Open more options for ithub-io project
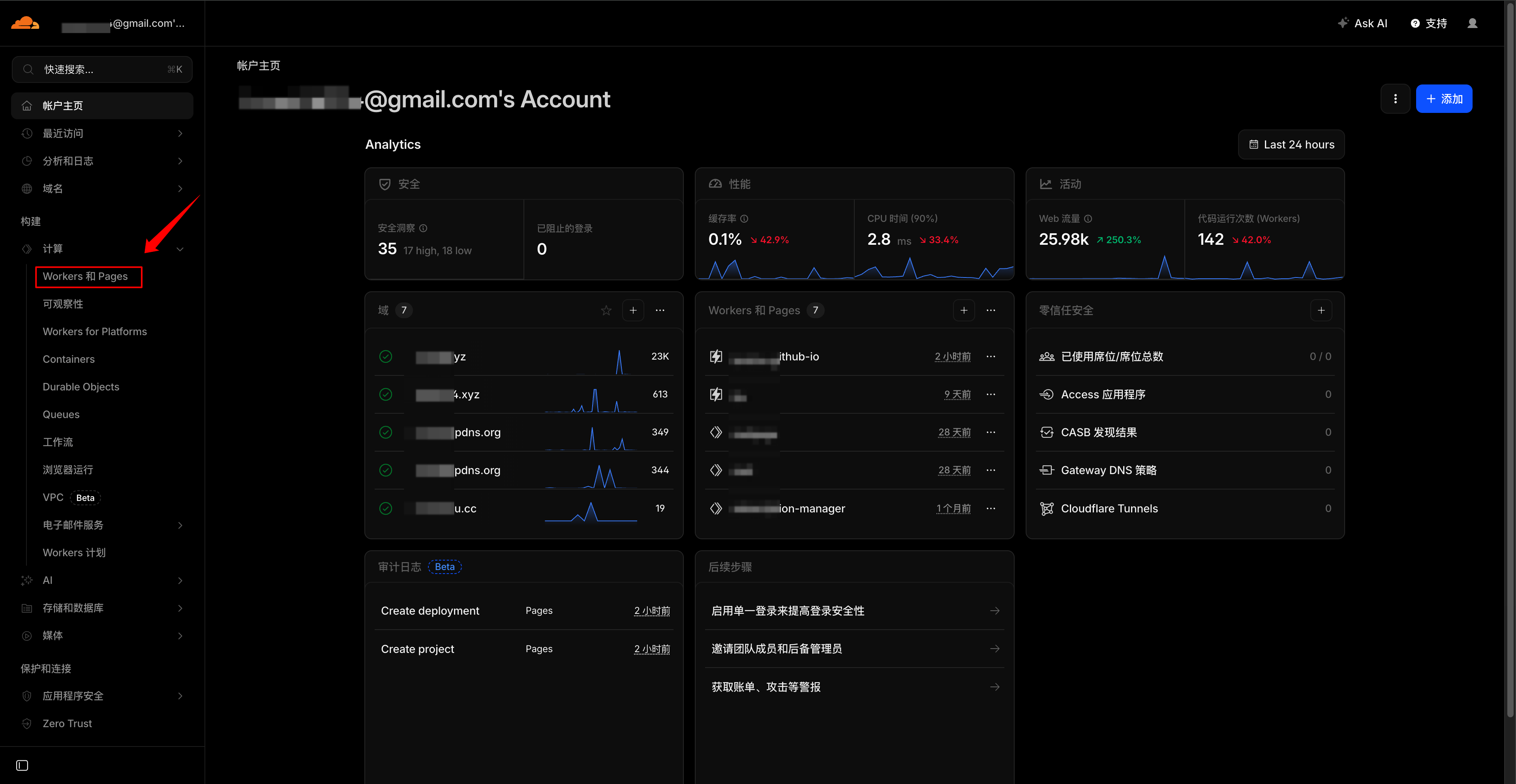The width and height of the screenshot is (1516, 784). (991, 356)
